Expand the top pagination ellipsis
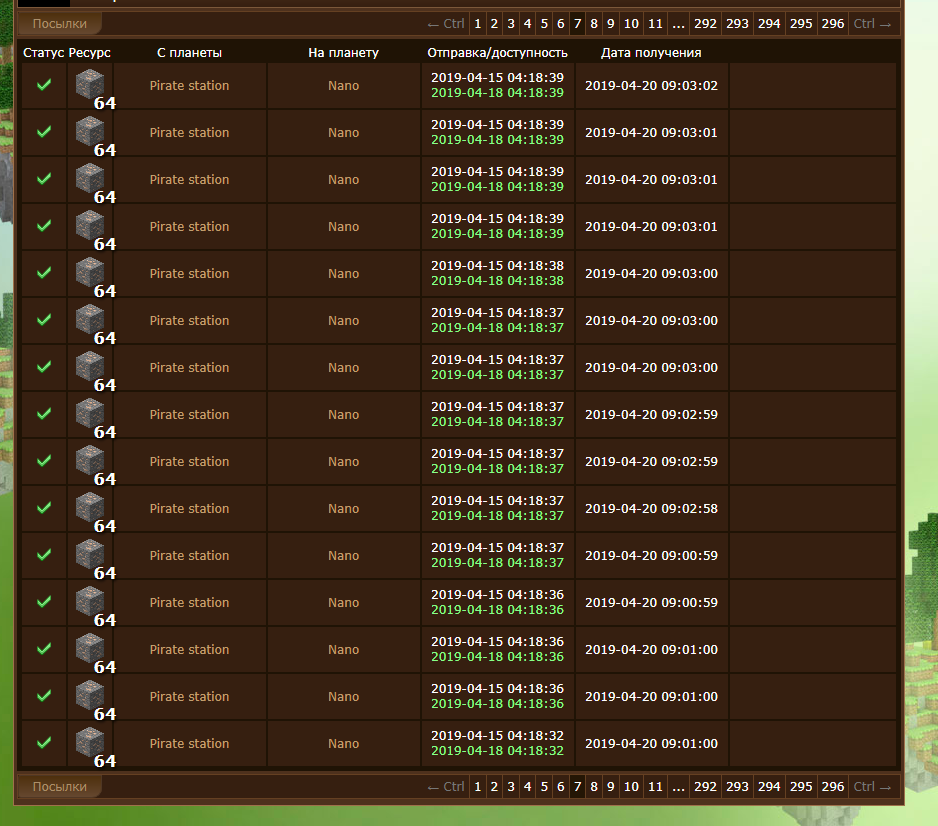 (679, 23)
